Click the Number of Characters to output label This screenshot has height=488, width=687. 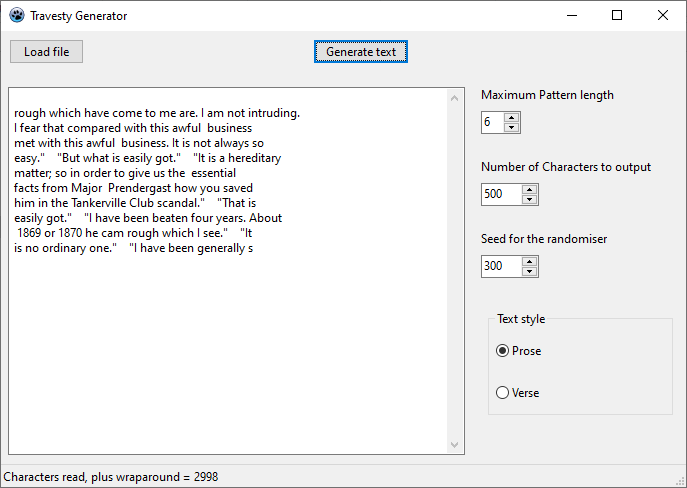(x=566, y=167)
